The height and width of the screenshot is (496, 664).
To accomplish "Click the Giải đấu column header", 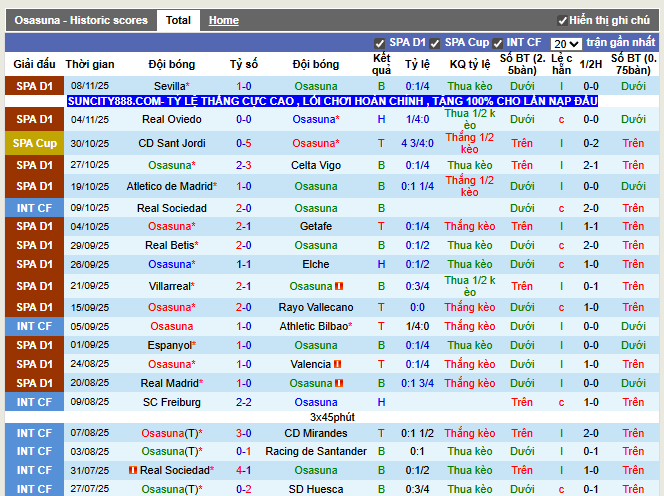I will (34, 64).
